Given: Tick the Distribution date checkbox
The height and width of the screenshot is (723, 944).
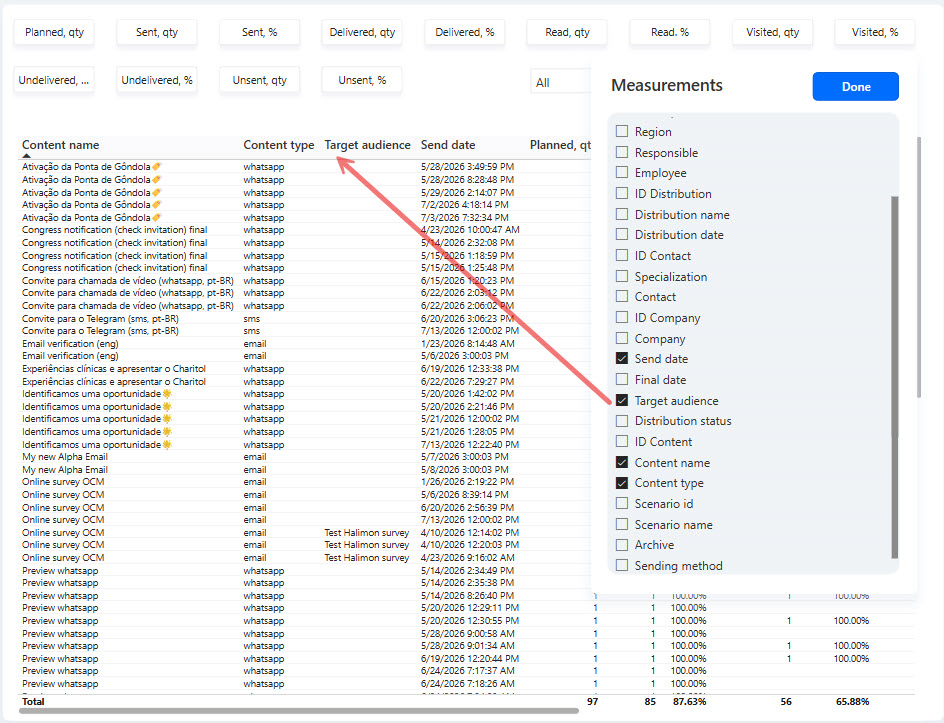Looking at the screenshot, I should pyautogui.click(x=622, y=235).
